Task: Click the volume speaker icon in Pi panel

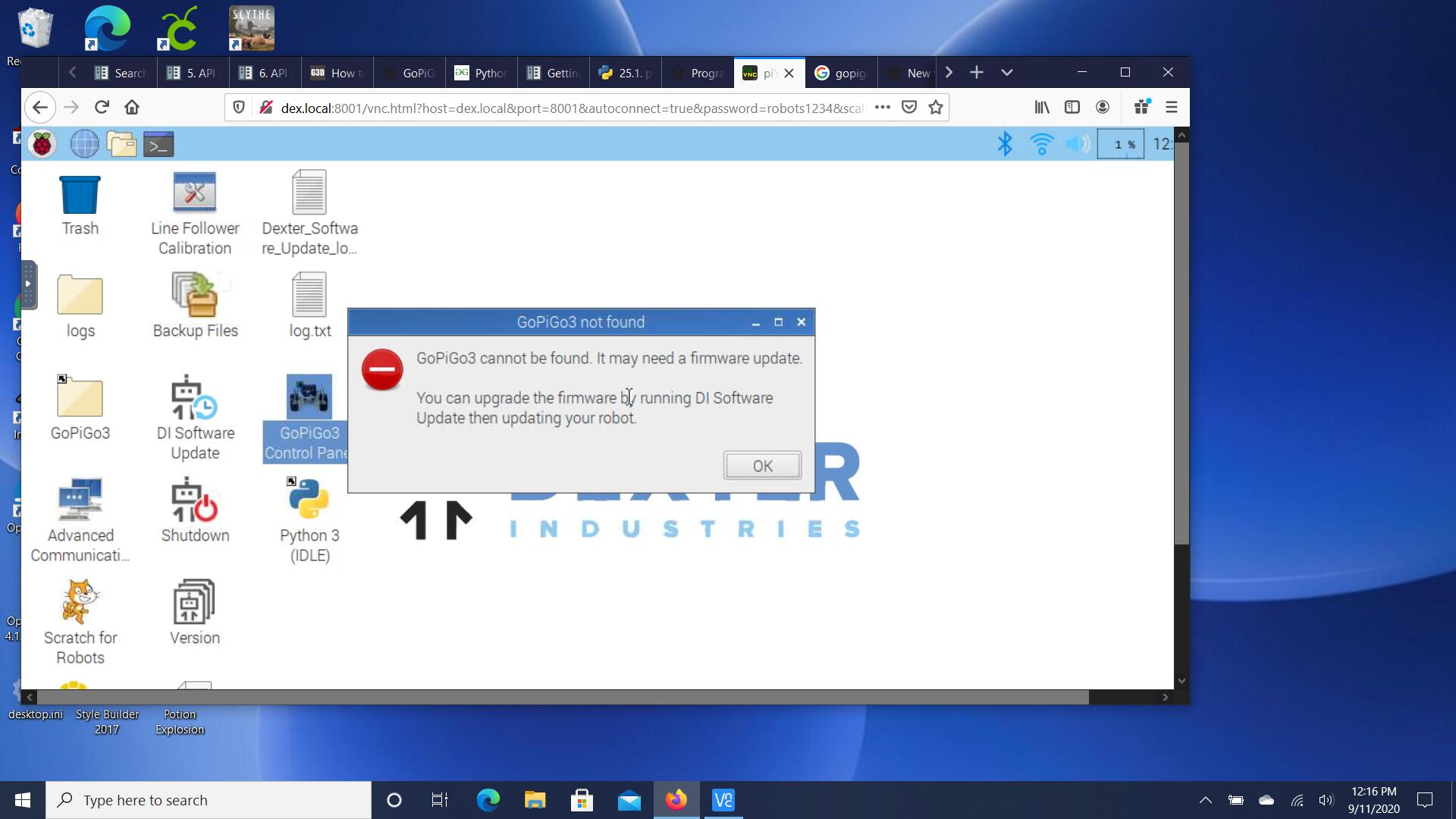Action: [x=1078, y=144]
